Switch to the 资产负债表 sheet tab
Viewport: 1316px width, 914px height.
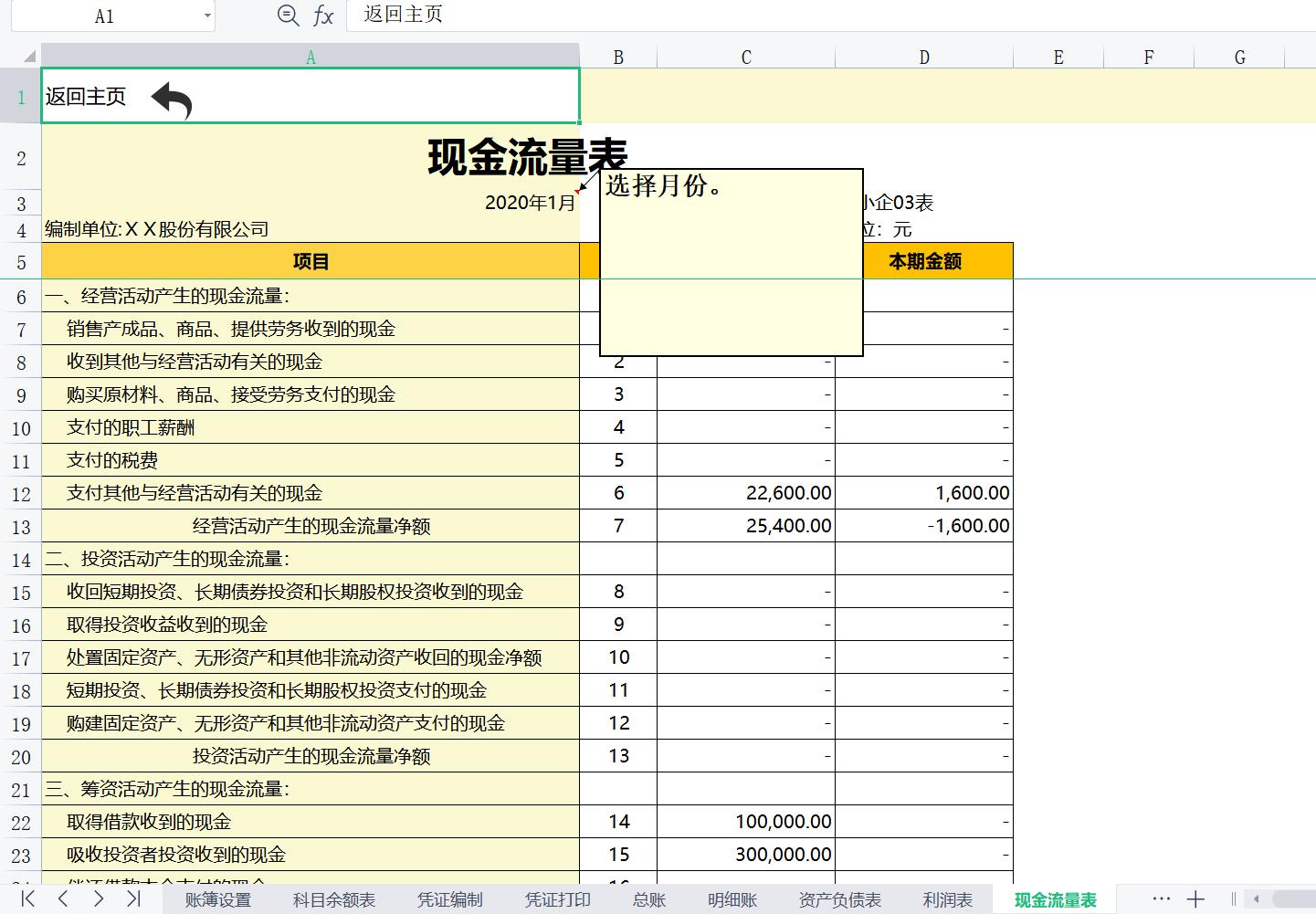[x=839, y=899]
